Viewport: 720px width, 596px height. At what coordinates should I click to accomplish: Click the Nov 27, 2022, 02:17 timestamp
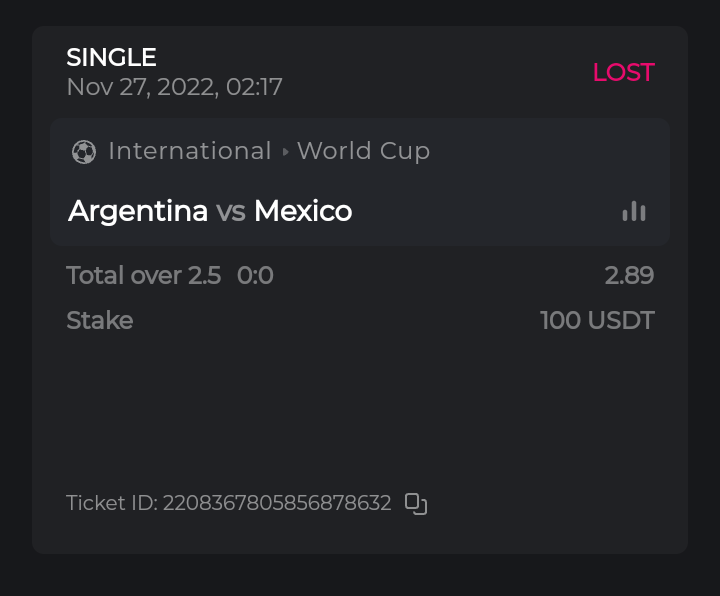click(x=174, y=87)
